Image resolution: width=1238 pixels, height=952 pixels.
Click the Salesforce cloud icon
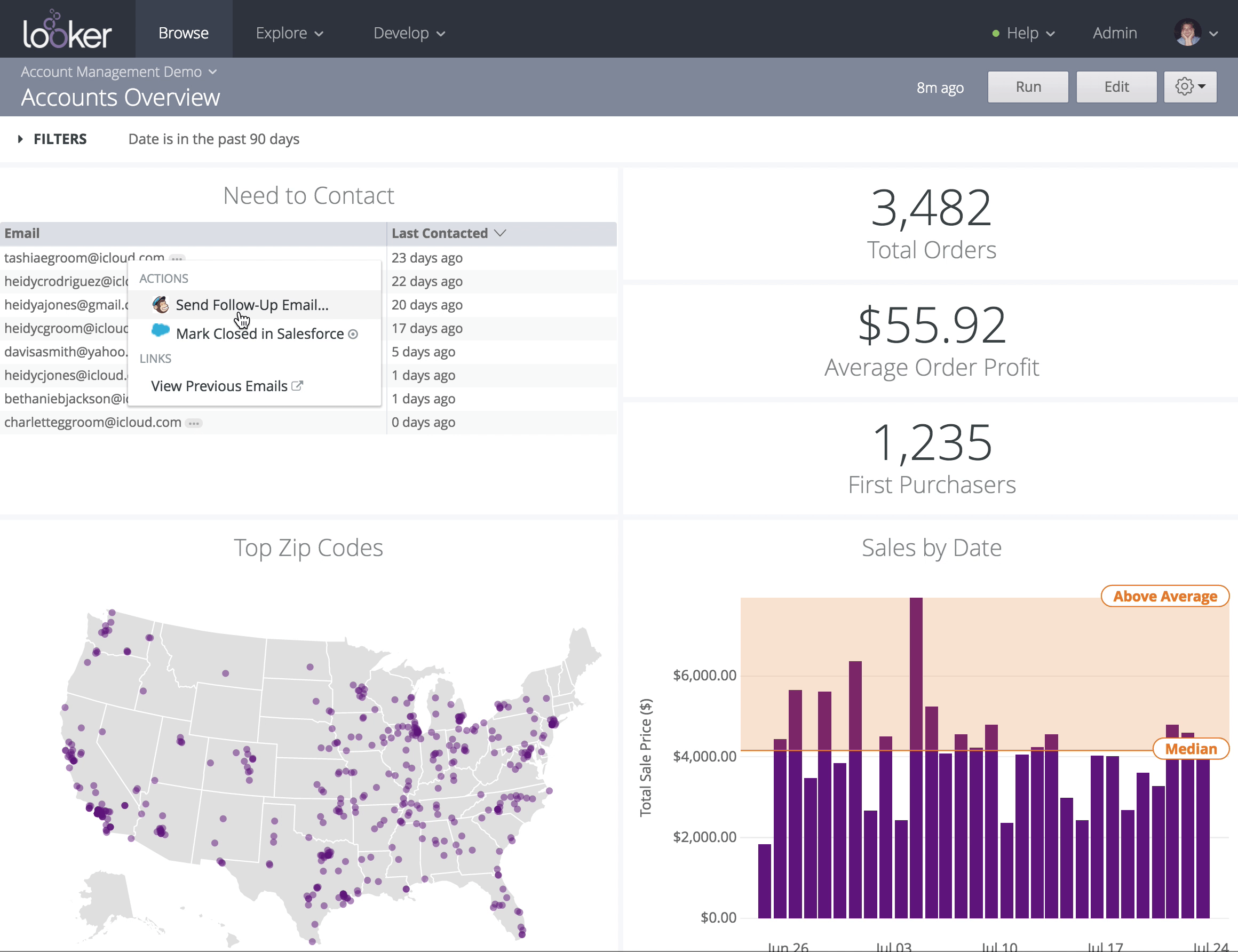pos(161,331)
